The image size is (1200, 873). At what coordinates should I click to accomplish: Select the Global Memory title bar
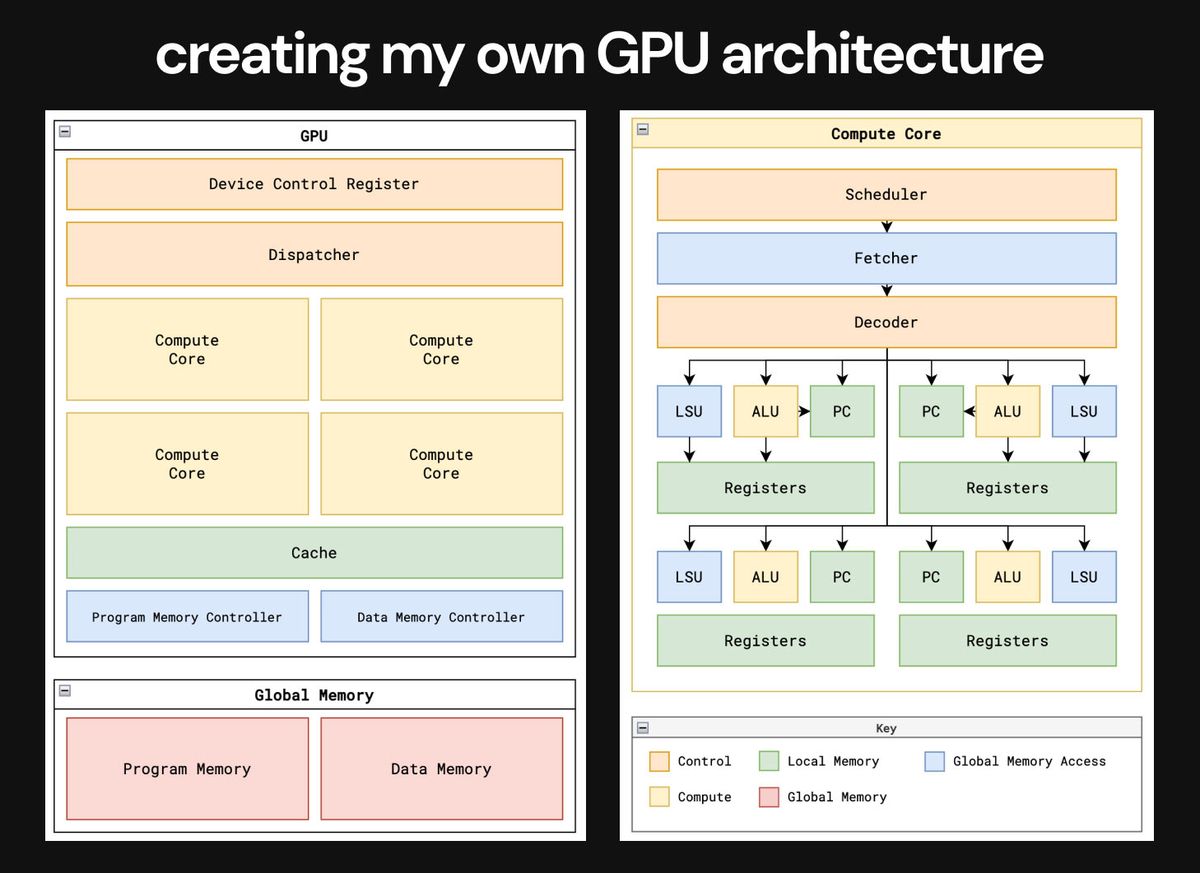(314, 694)
